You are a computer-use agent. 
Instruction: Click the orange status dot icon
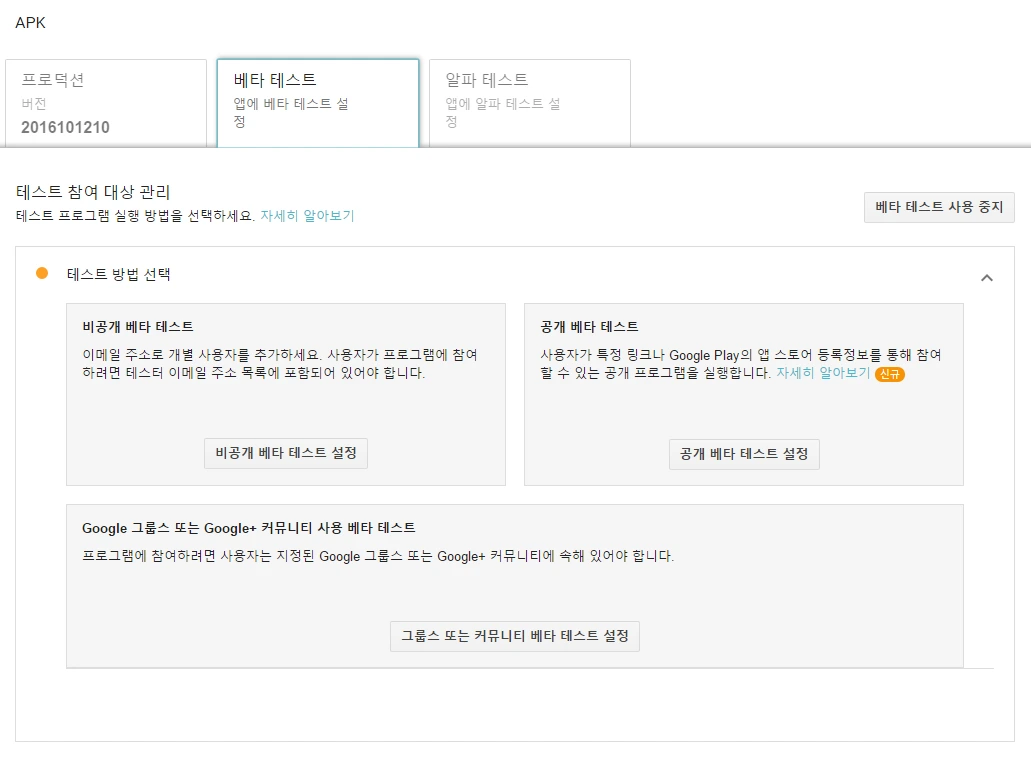[x=42, y=273]
